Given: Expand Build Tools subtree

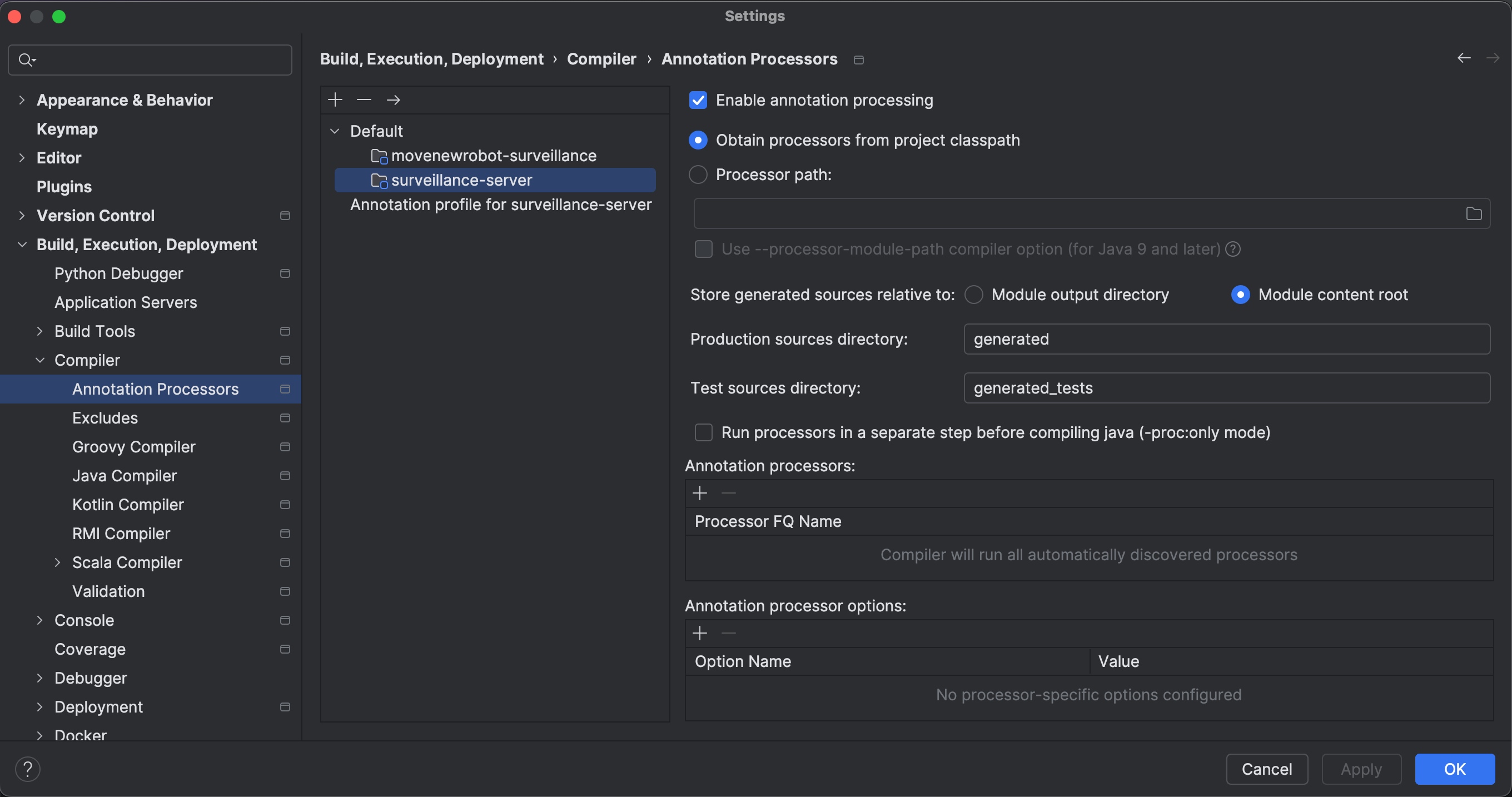Looking at the screenshot, I should tap(40, 332).
